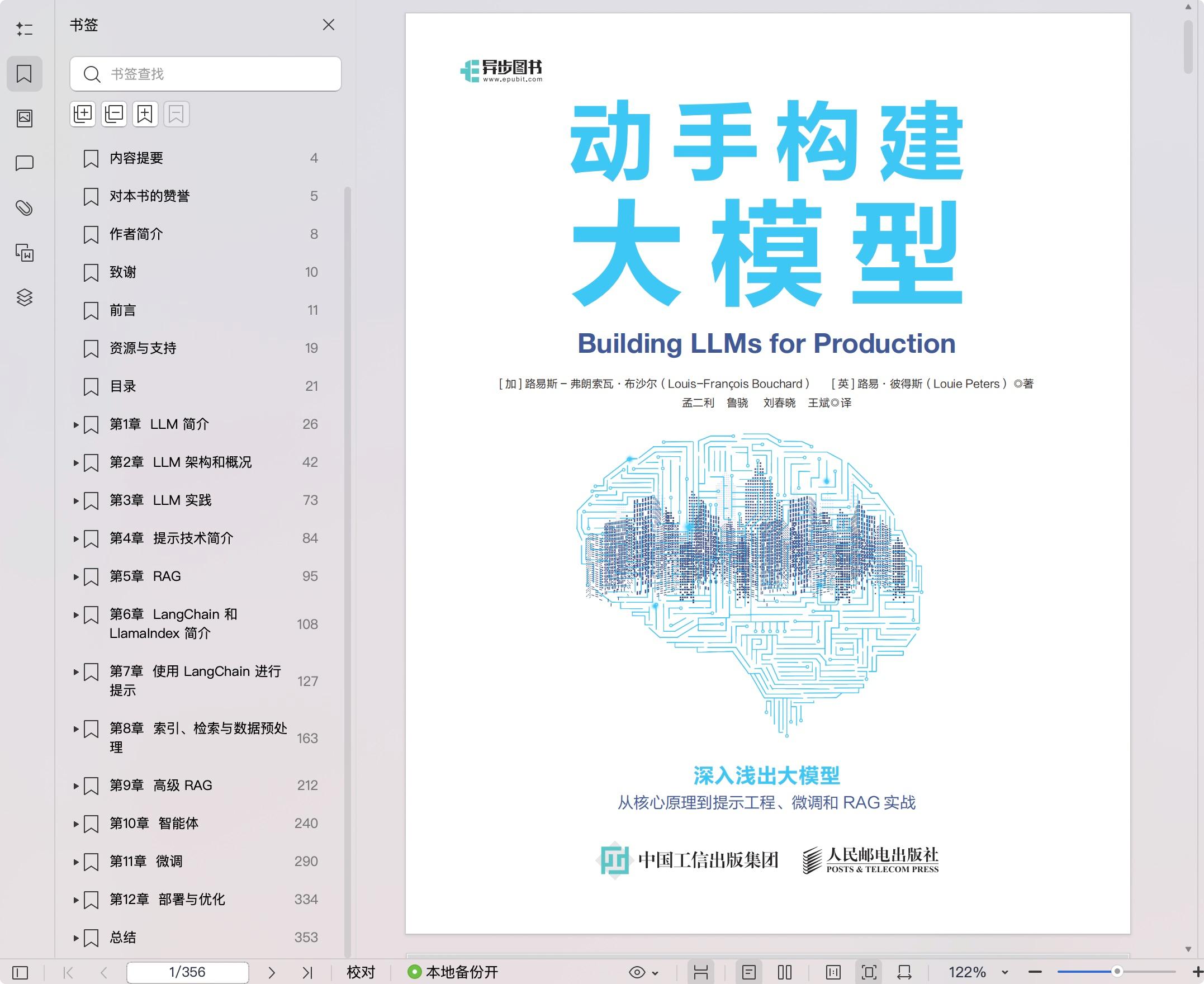This screenshot has height=984, width=1204.
Task: Click the greyed-out delete bookmark icon
Action: [177, 115]
